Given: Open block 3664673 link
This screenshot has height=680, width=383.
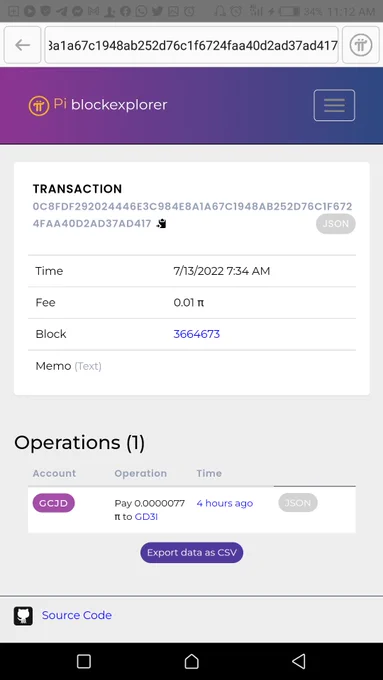Looking at the screenshot, I should point(196,334).
